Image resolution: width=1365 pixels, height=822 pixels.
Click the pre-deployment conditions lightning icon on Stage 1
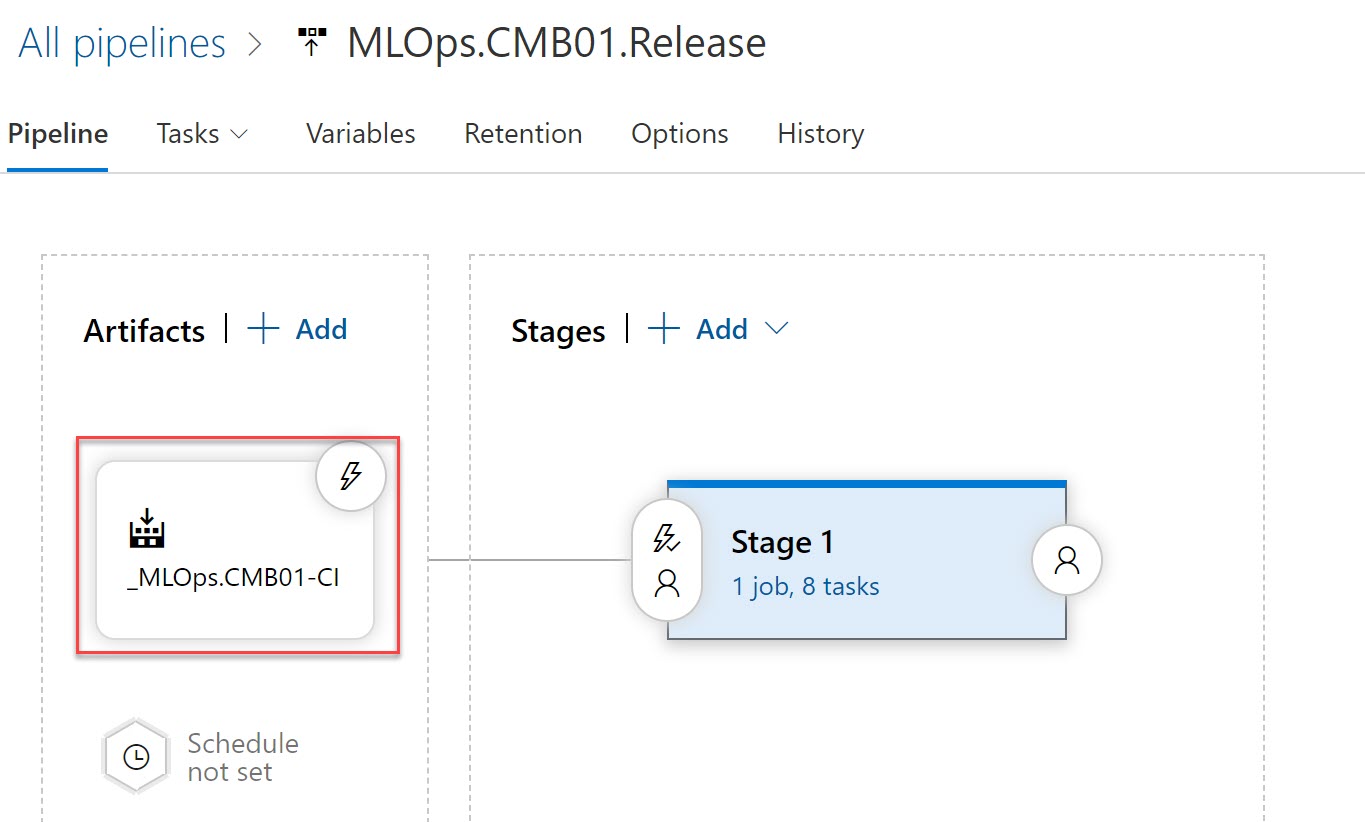(665, 538)
